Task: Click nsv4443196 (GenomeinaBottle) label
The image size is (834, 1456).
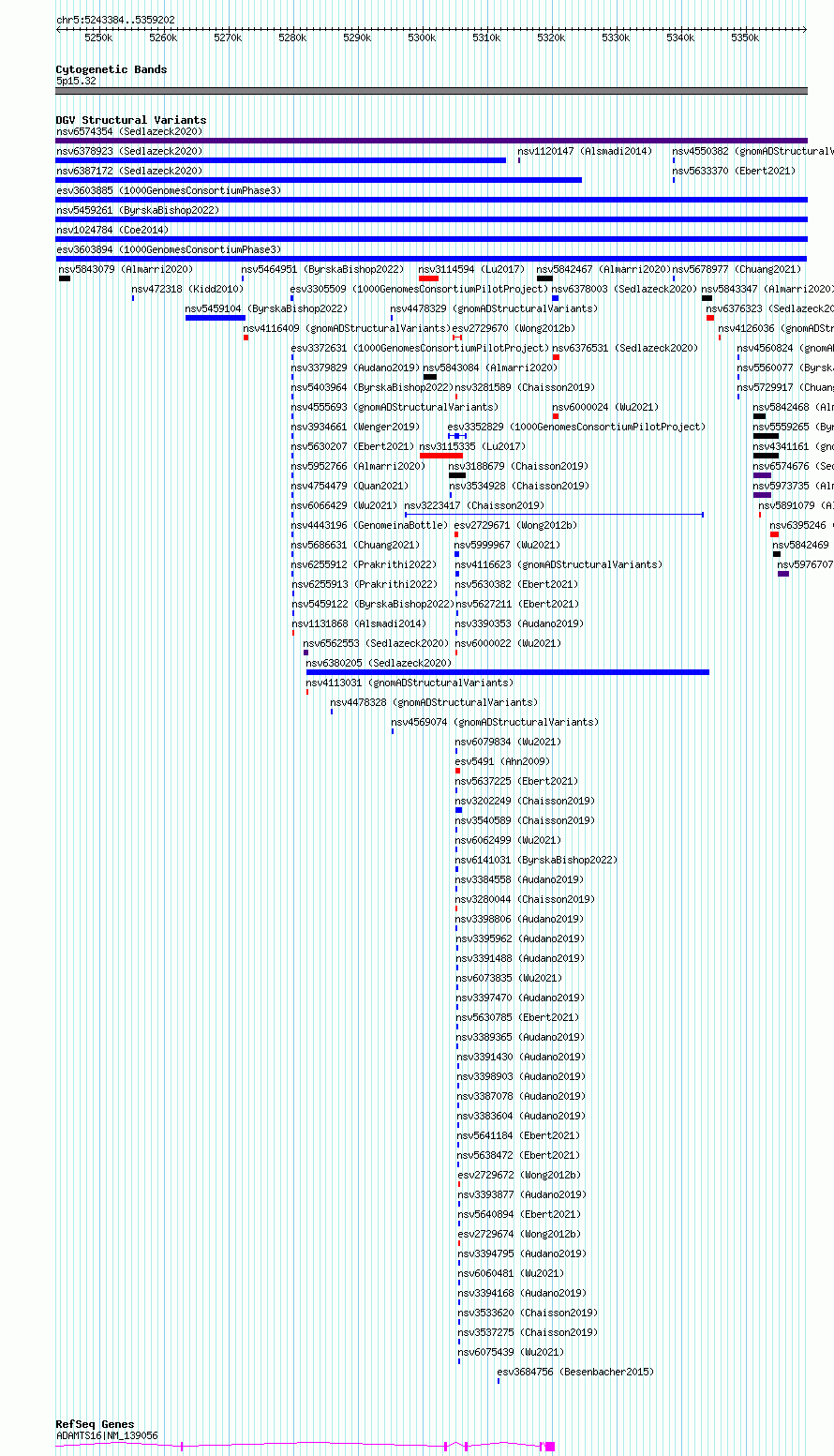Action: click(369, 525)
